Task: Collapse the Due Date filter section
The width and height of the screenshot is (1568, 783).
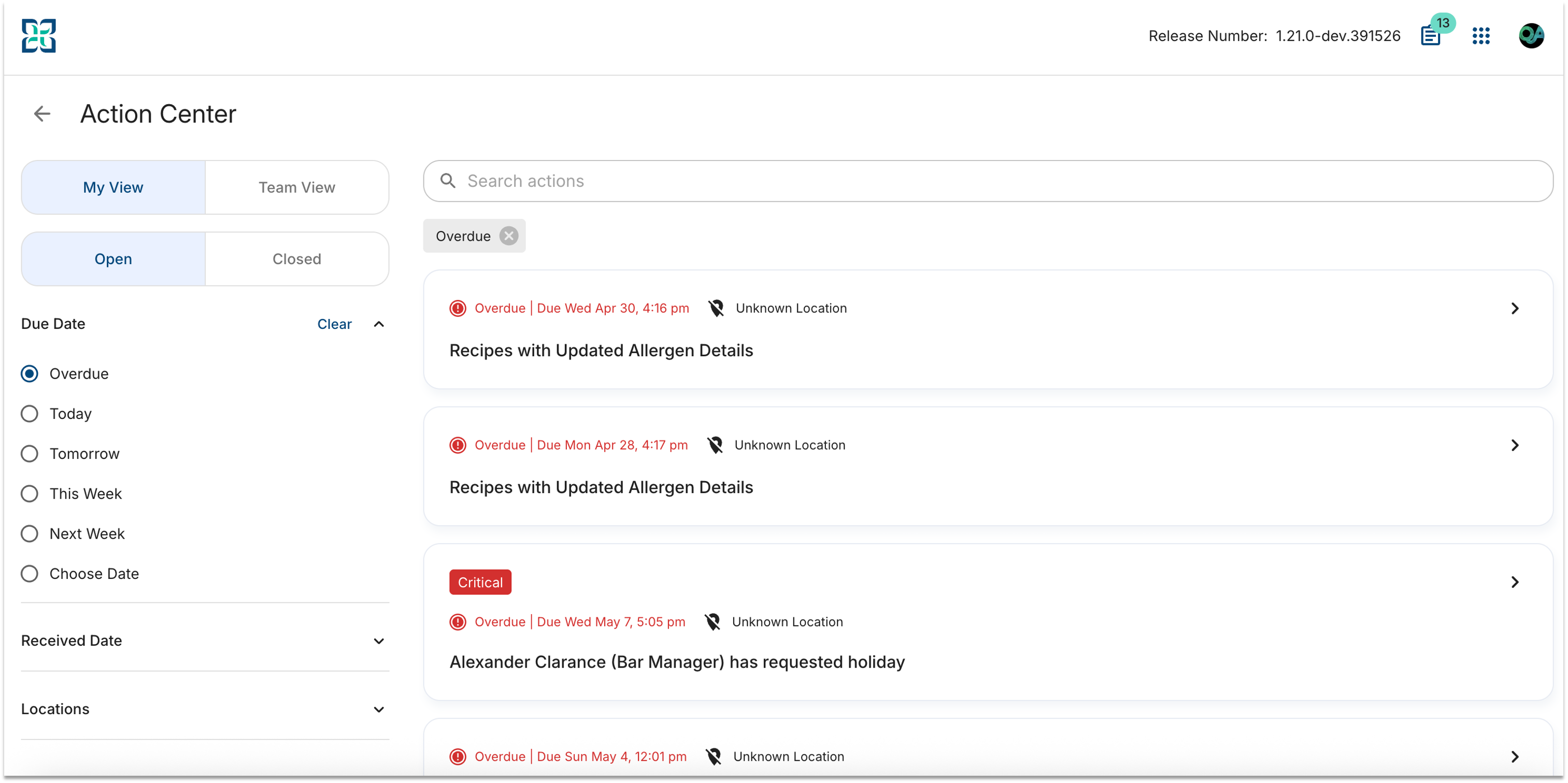Action: 379,324
